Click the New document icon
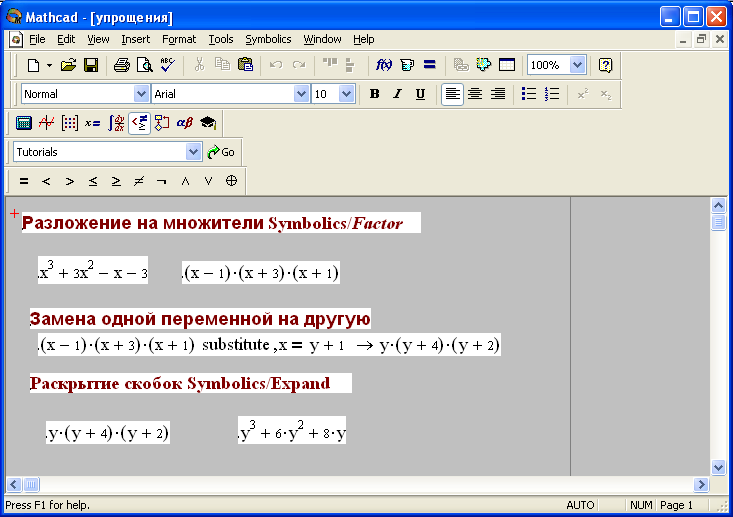Screen dimensions: 733x517 click(x=33, y=65)
